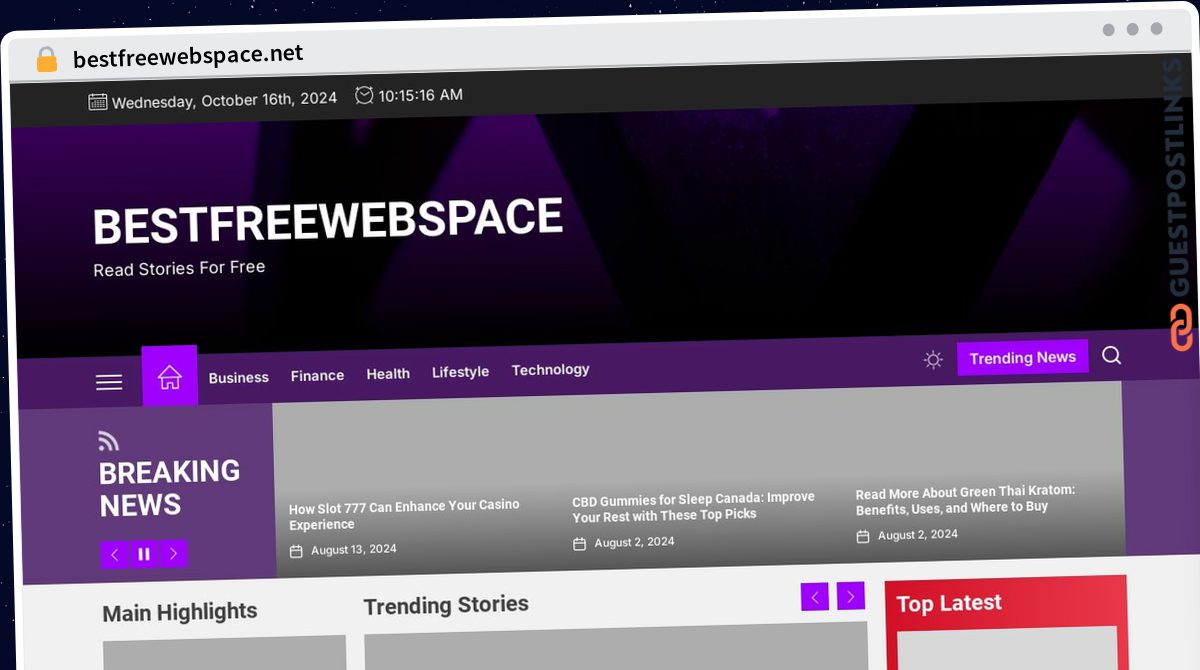
Task: Click the Top Latest heading
Action: point(949,603)
